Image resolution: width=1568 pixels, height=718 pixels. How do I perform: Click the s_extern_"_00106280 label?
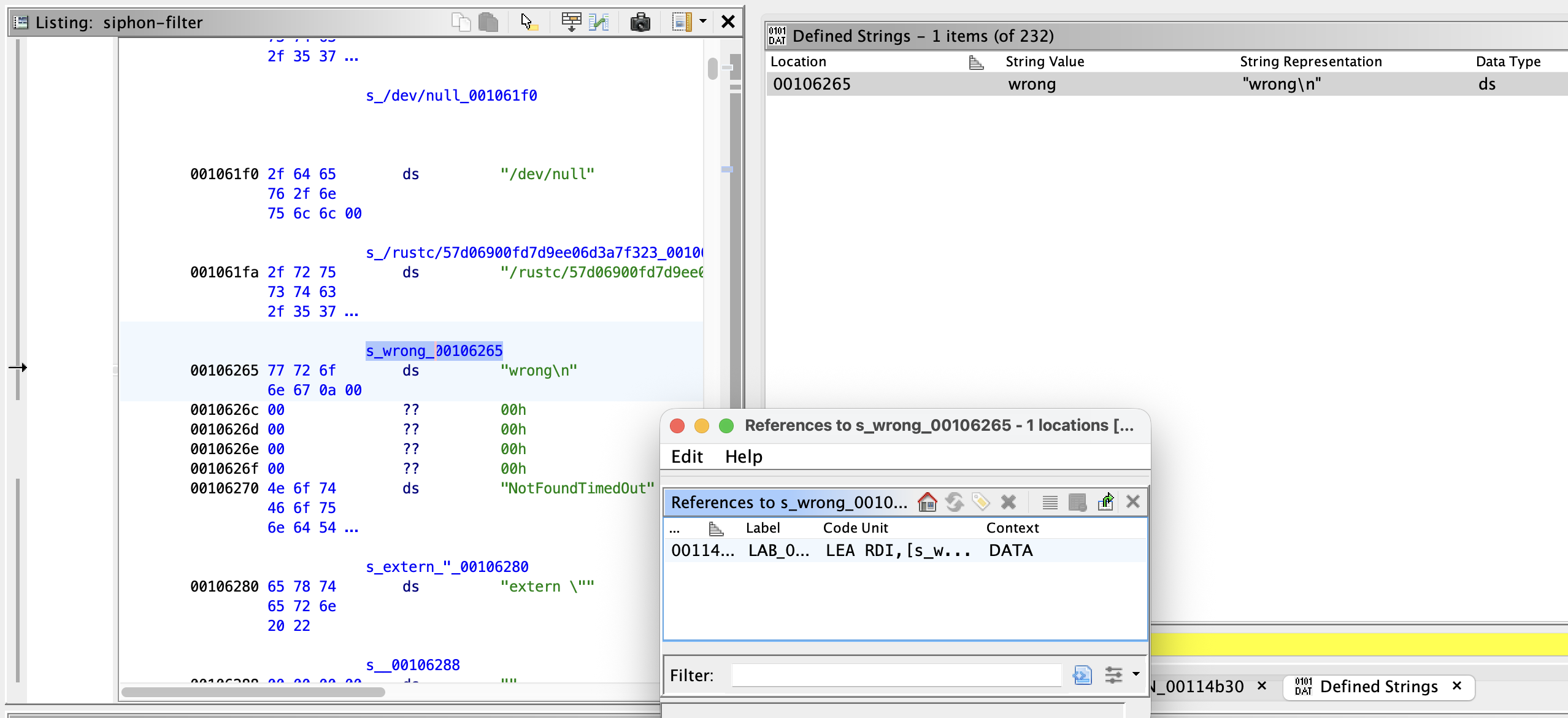[447, 567]
